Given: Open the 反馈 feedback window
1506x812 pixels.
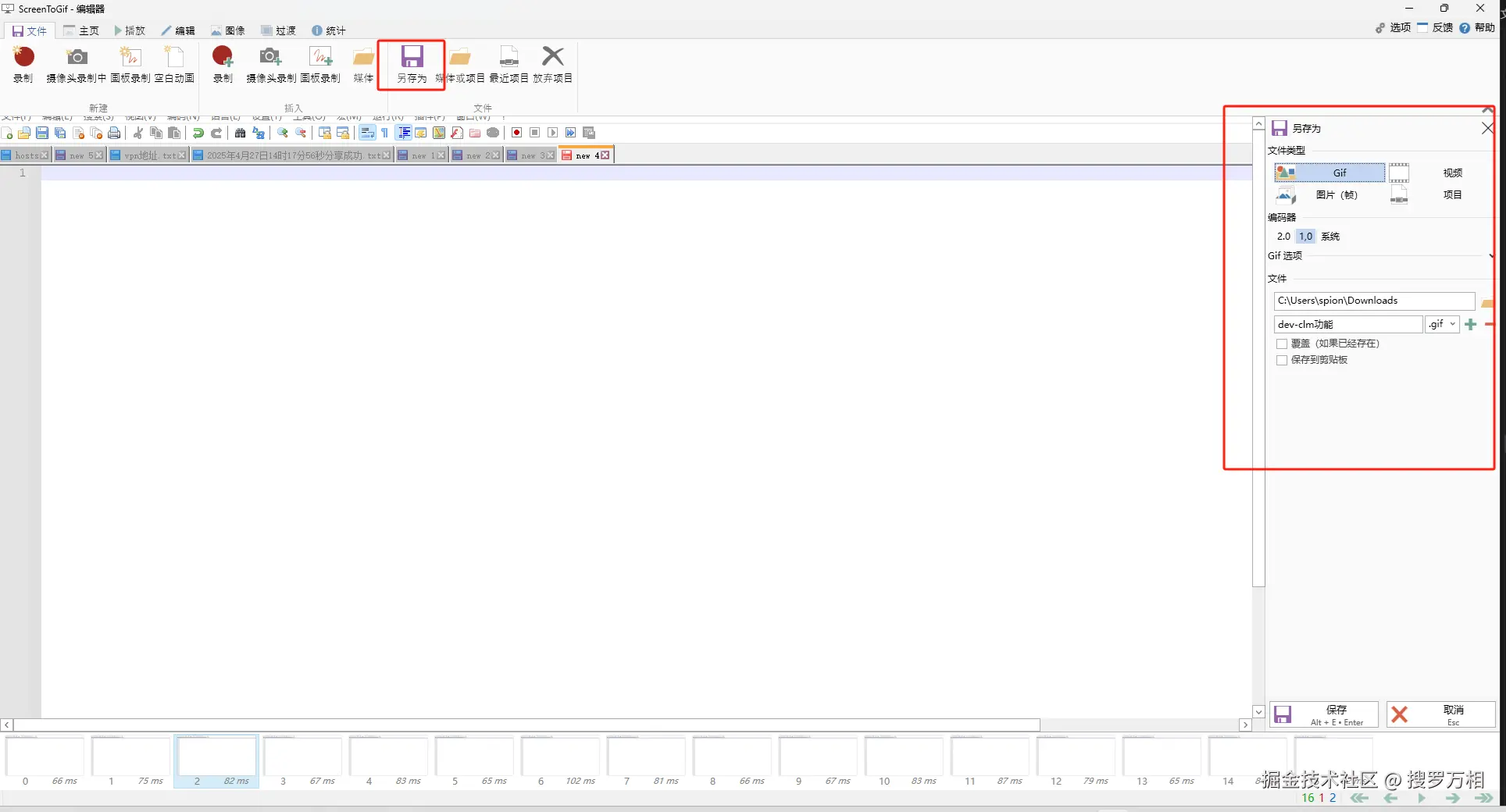Looking at the screenshot, I should (1435, 27).
